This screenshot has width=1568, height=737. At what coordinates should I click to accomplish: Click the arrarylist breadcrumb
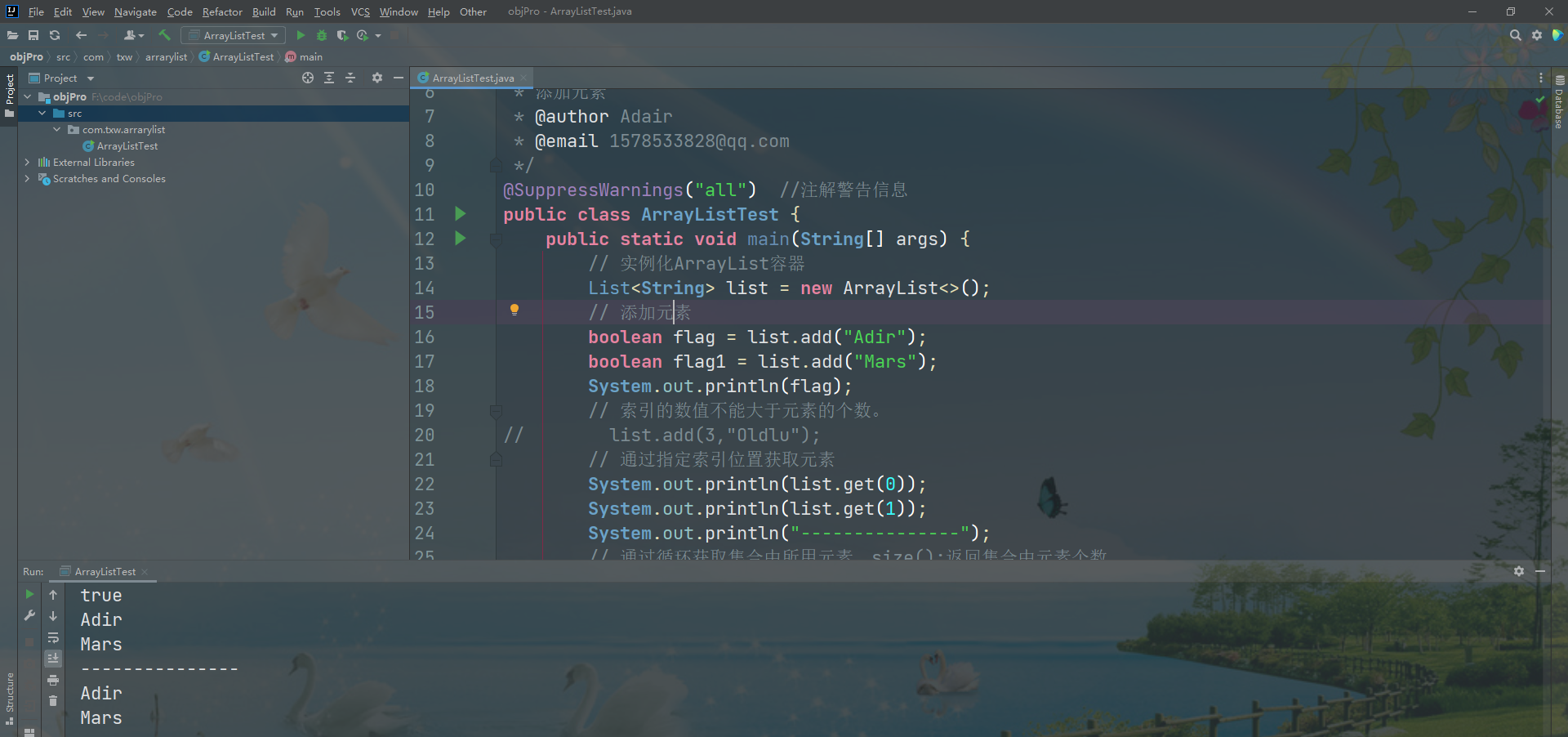tap(166, 56)
